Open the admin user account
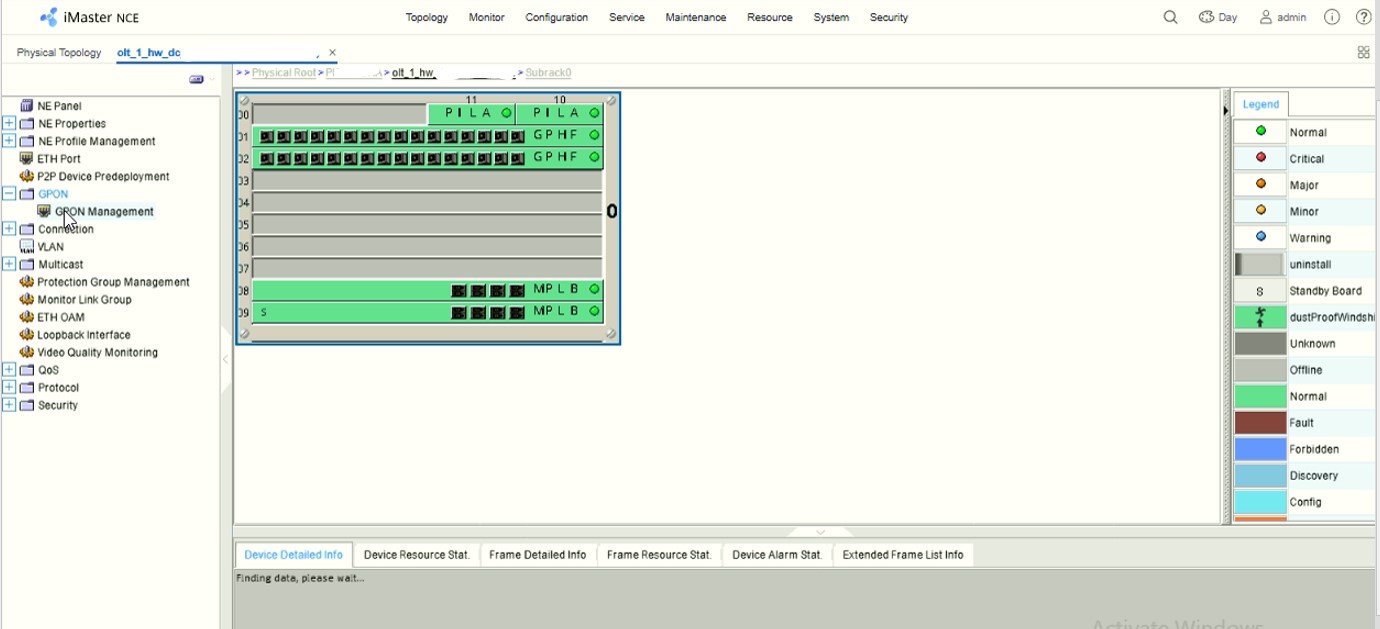The width and height of the screenshot is (1380, 629). 1283,17
